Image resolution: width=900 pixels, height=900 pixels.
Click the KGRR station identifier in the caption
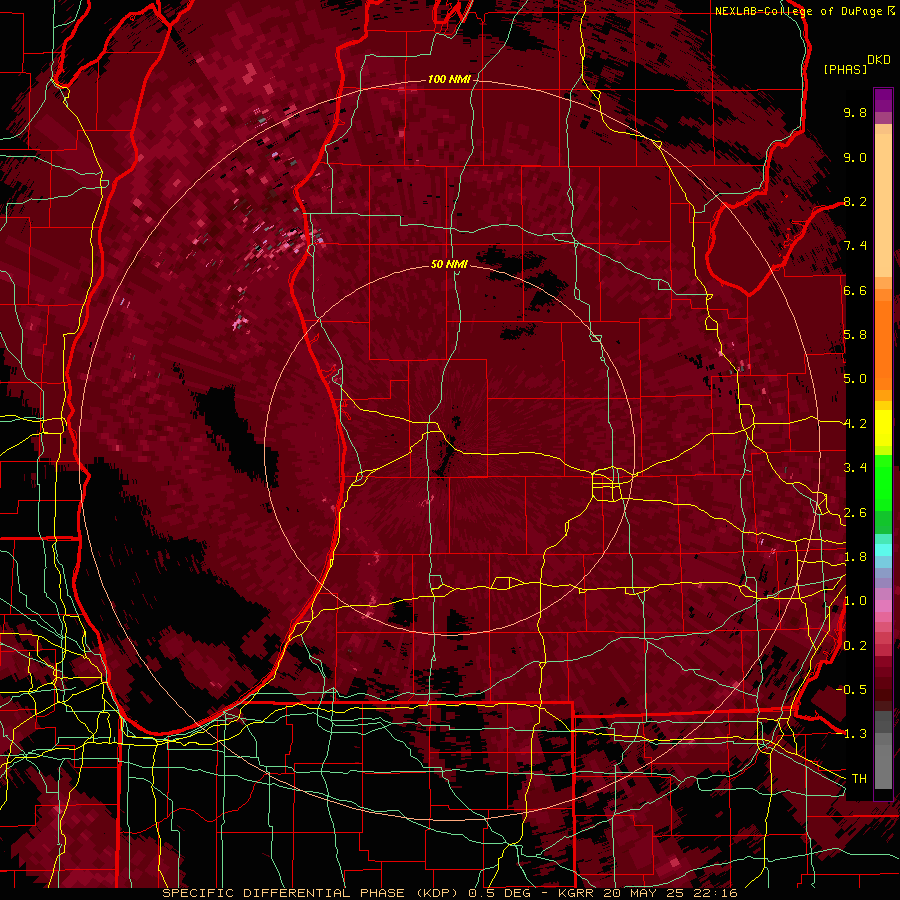[575, 893]
